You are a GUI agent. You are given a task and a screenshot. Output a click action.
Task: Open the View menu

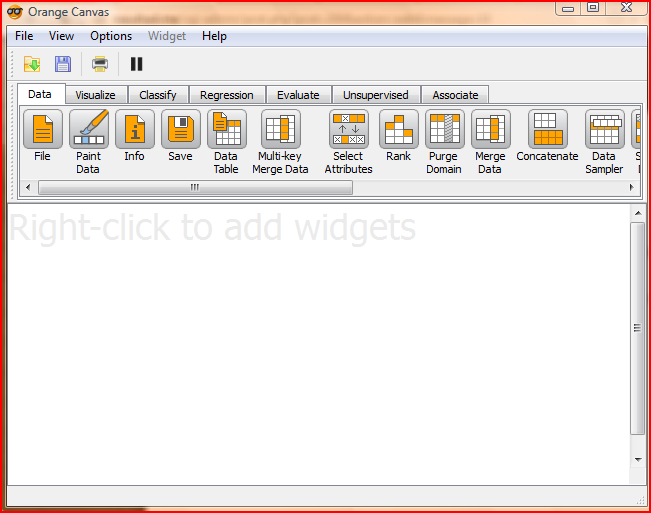(61, 36)
